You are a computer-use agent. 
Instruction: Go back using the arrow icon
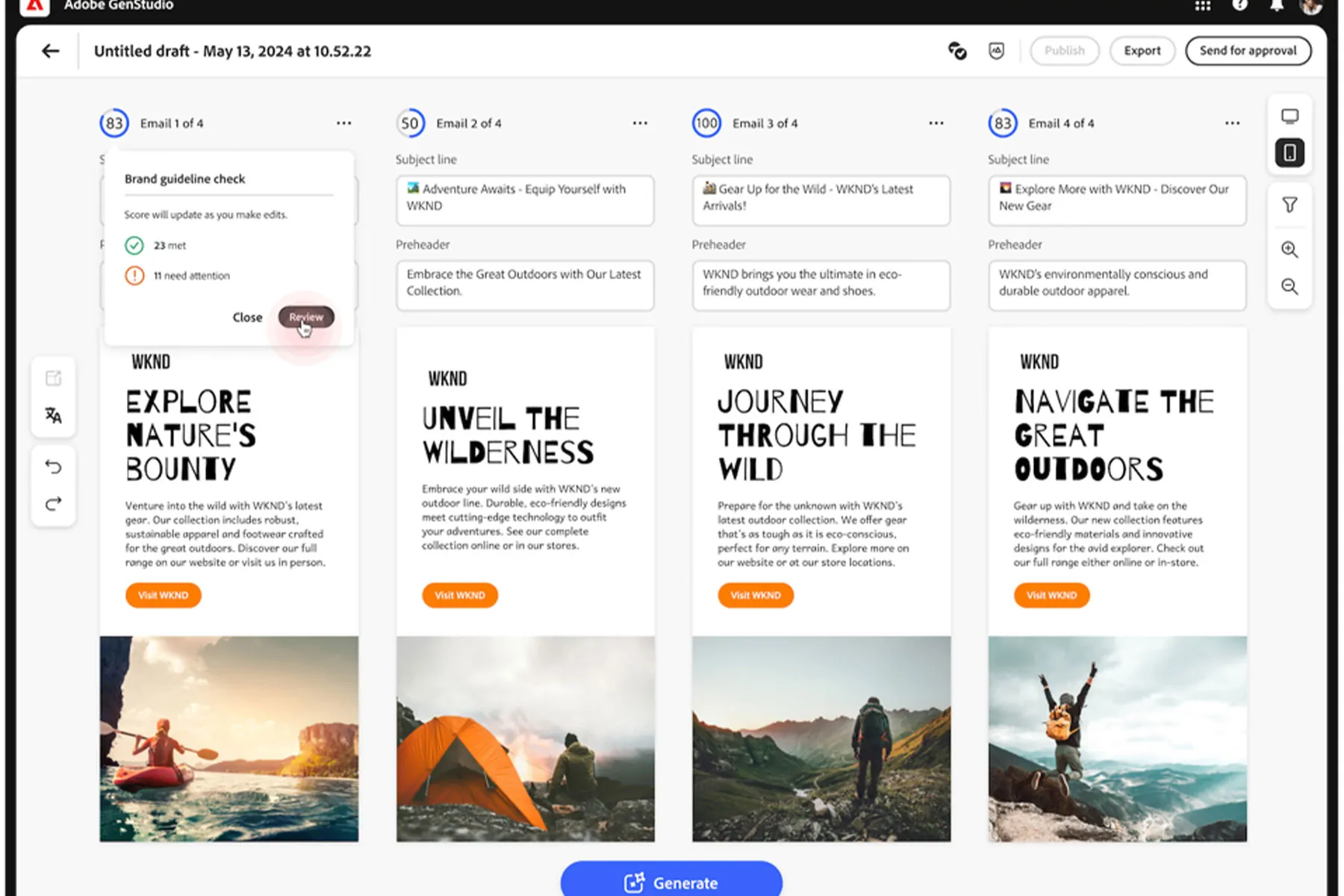pos(50,51)
